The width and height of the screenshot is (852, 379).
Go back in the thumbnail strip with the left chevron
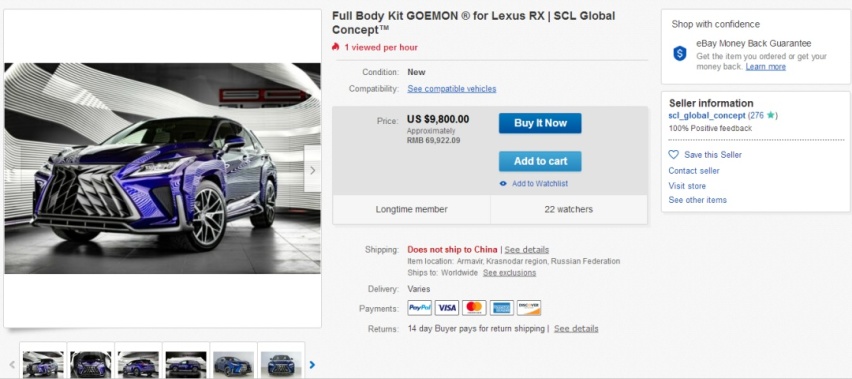click(12, 364)
